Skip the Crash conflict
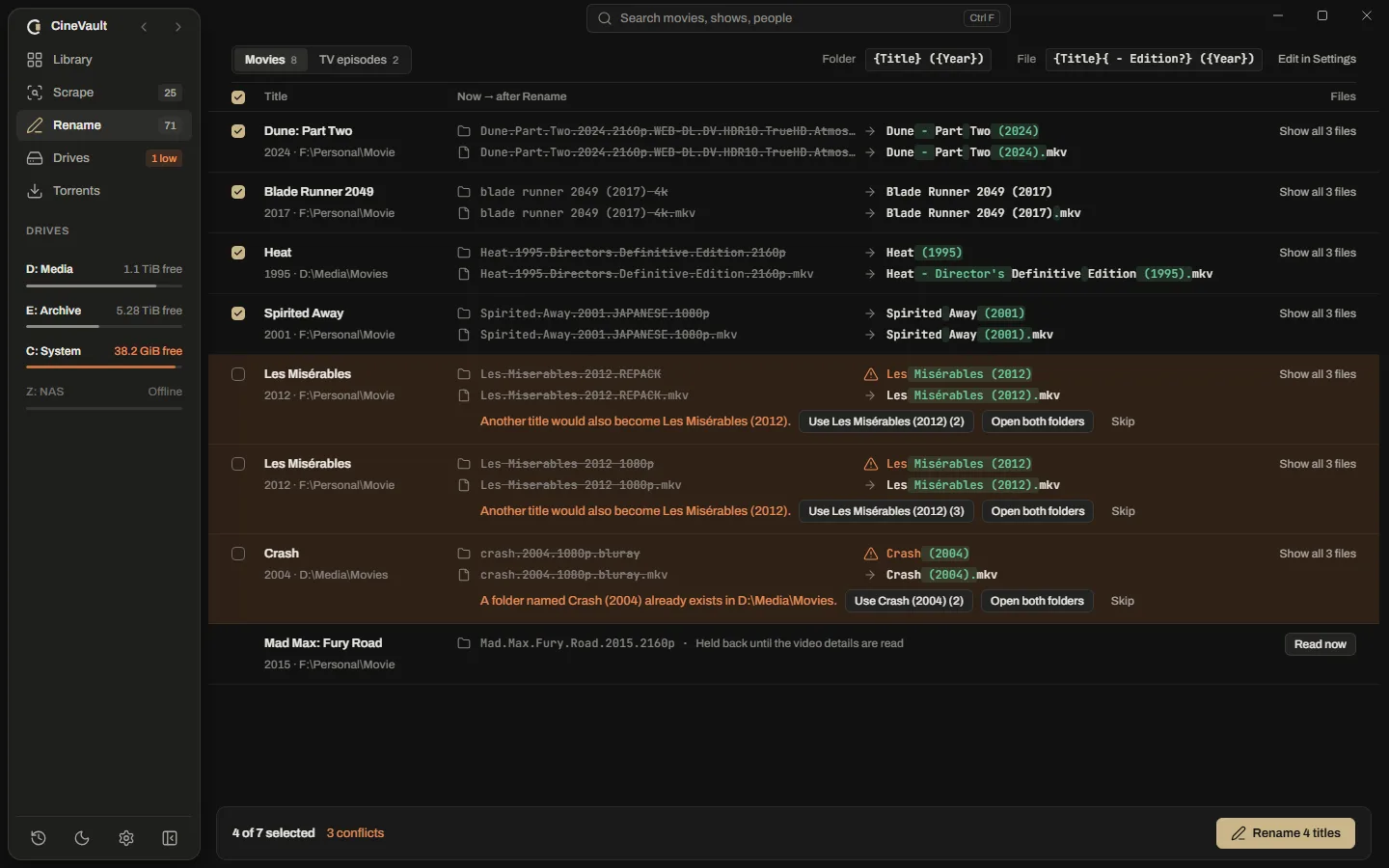The image size is (1389, 868). (1123, 601)
